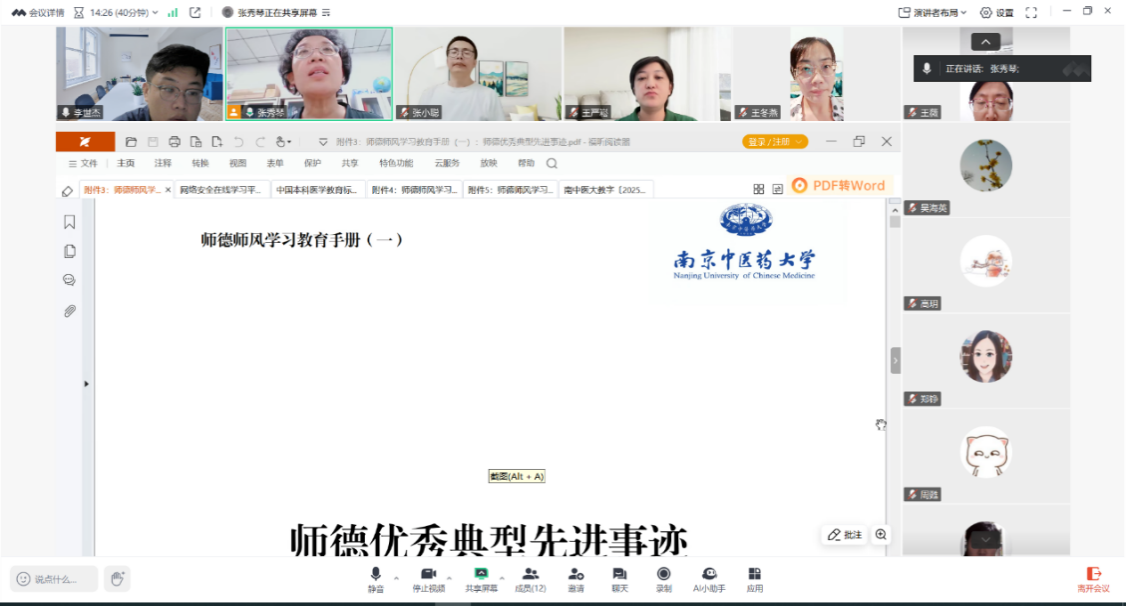The height and width of the screenshot is (606, 1126).
Task: Switch to the 网络安全在线学习 document tab
Action: click(220, 189)
